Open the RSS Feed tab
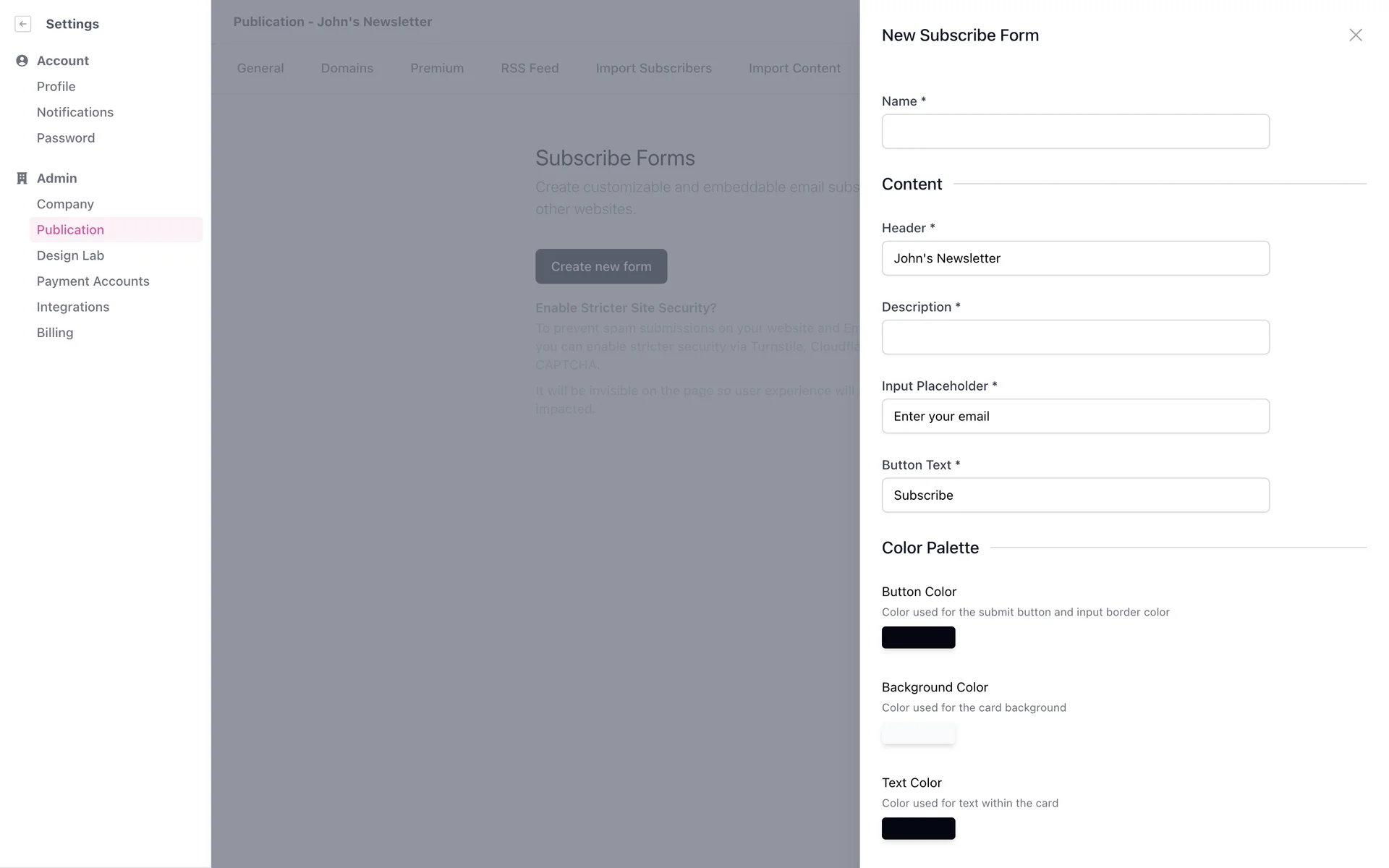The image size is (1389, 868). pos(530,68)
